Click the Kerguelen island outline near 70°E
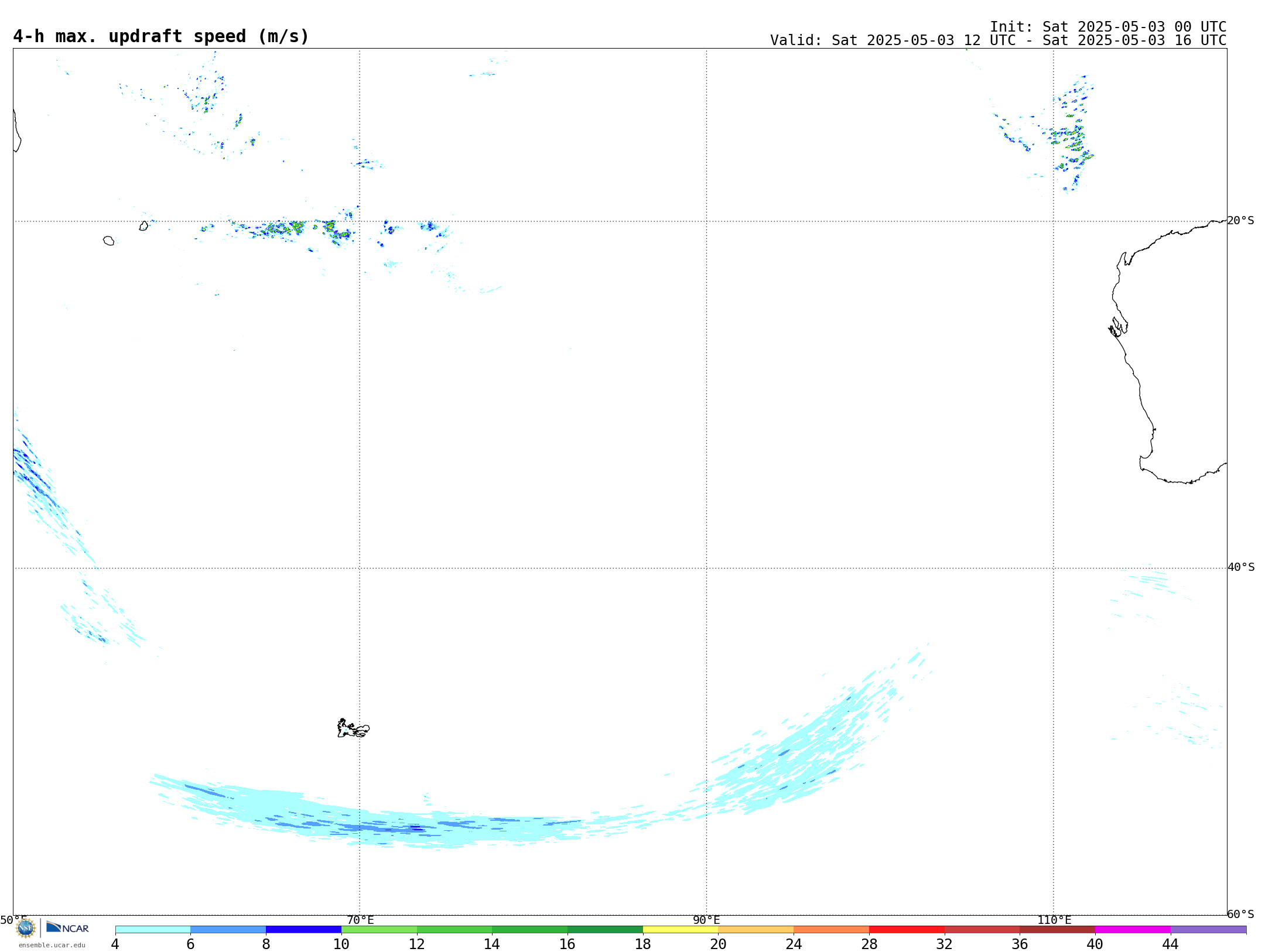The height and width of the screenshot is (952, 1265). [353, 728]
